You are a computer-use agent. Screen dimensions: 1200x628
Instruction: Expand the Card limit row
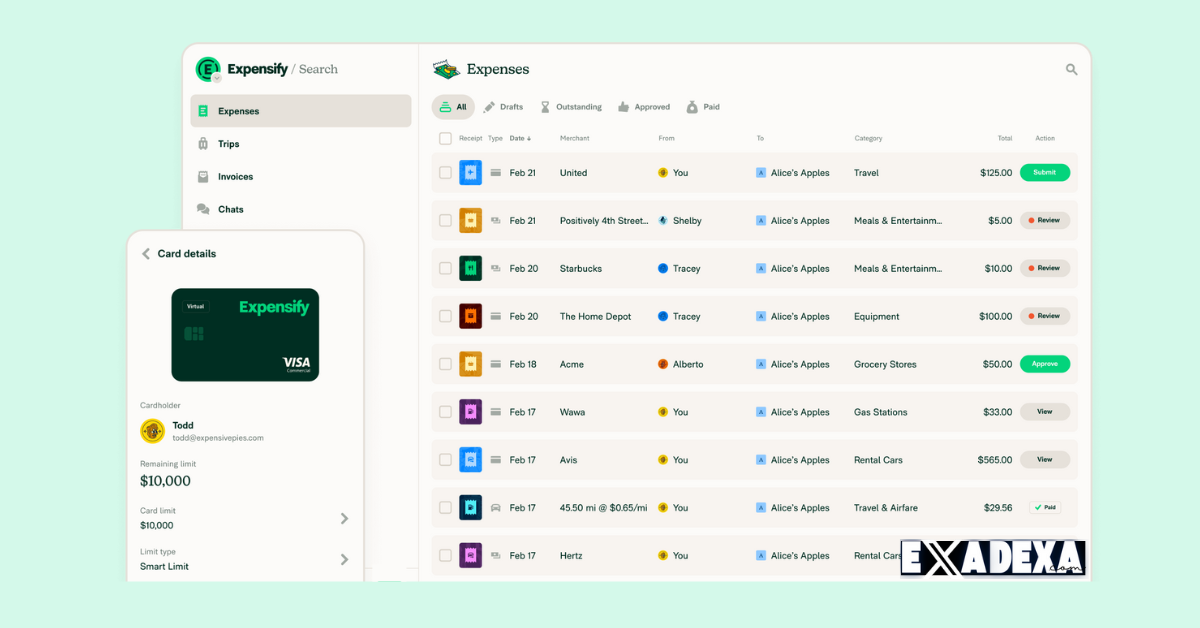344,518
